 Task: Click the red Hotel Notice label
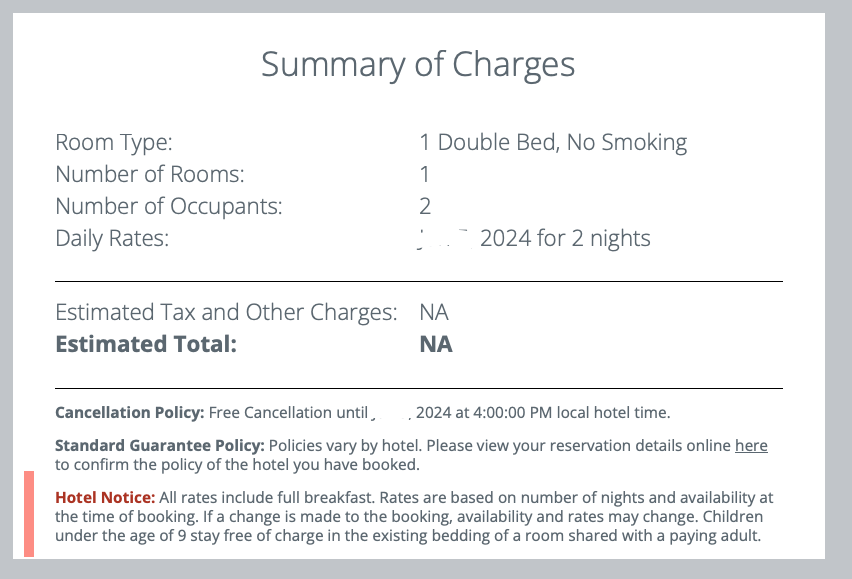pos(105,498)
